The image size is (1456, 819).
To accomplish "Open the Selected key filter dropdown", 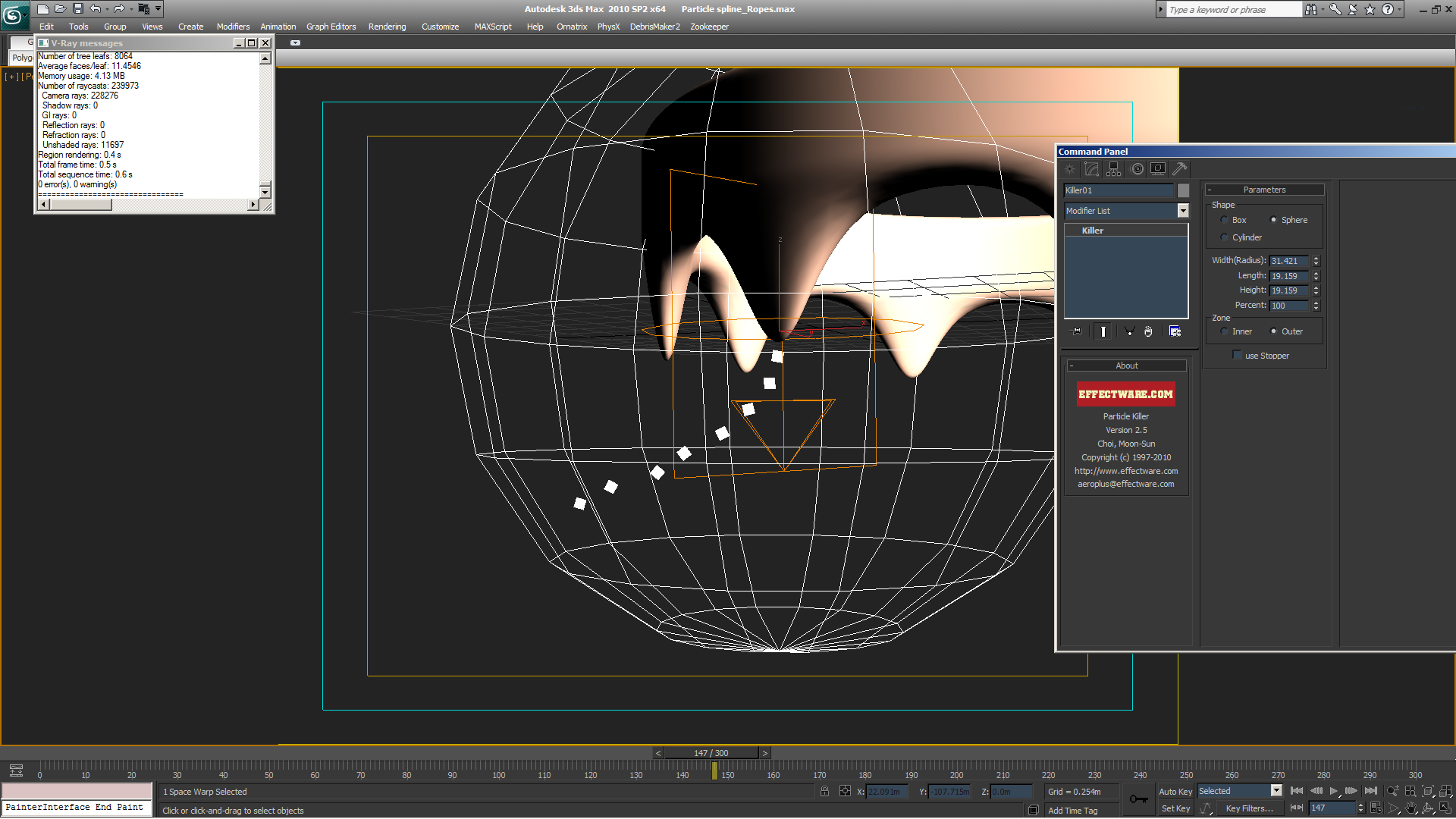I will [x=1276, y=791].
